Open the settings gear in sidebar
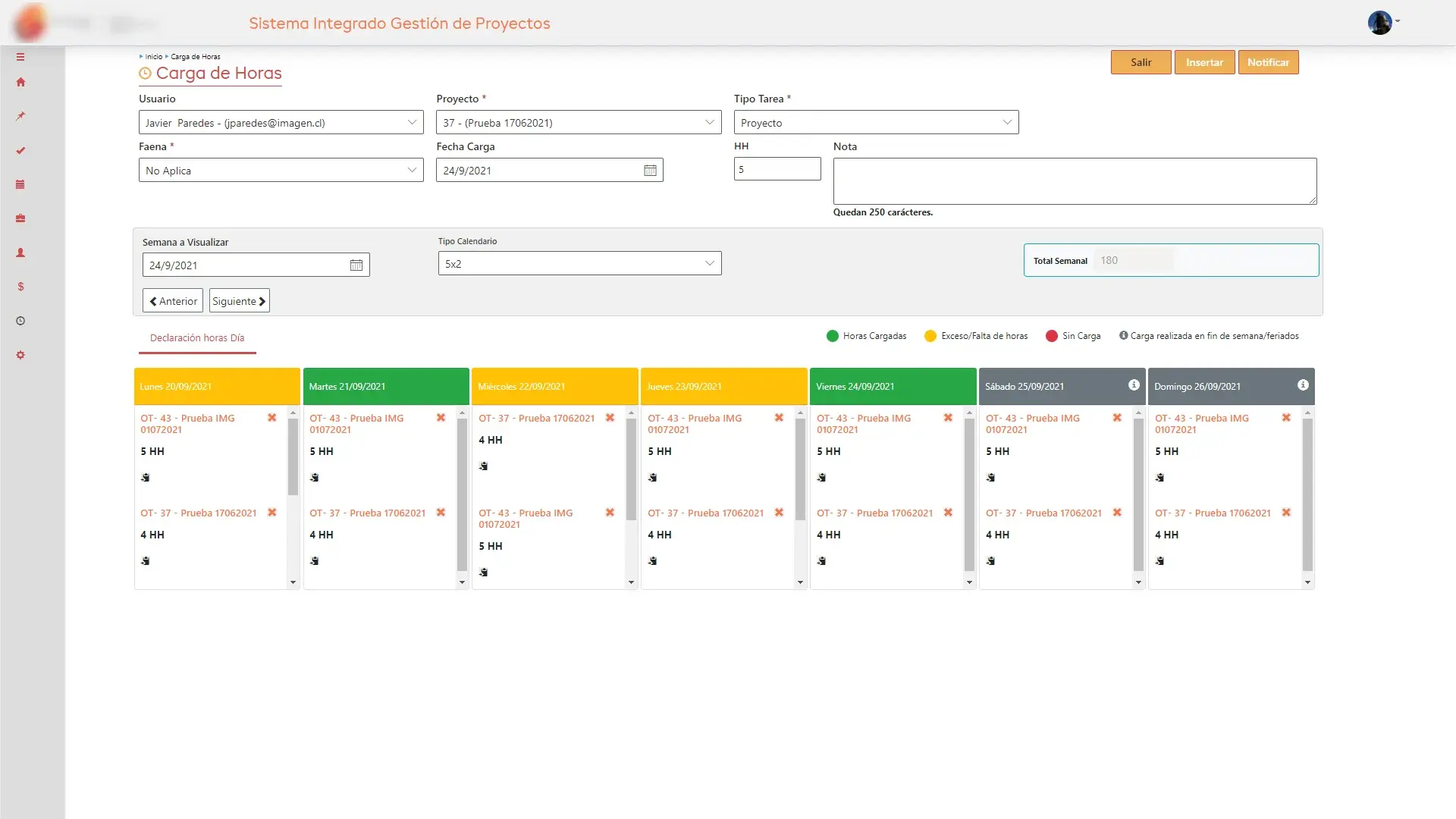The image size is (1456, 819). point(20,355)
